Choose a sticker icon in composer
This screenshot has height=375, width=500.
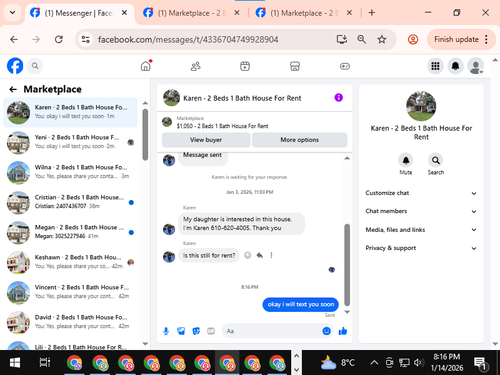pyautogui.click(x=196, y=331)
